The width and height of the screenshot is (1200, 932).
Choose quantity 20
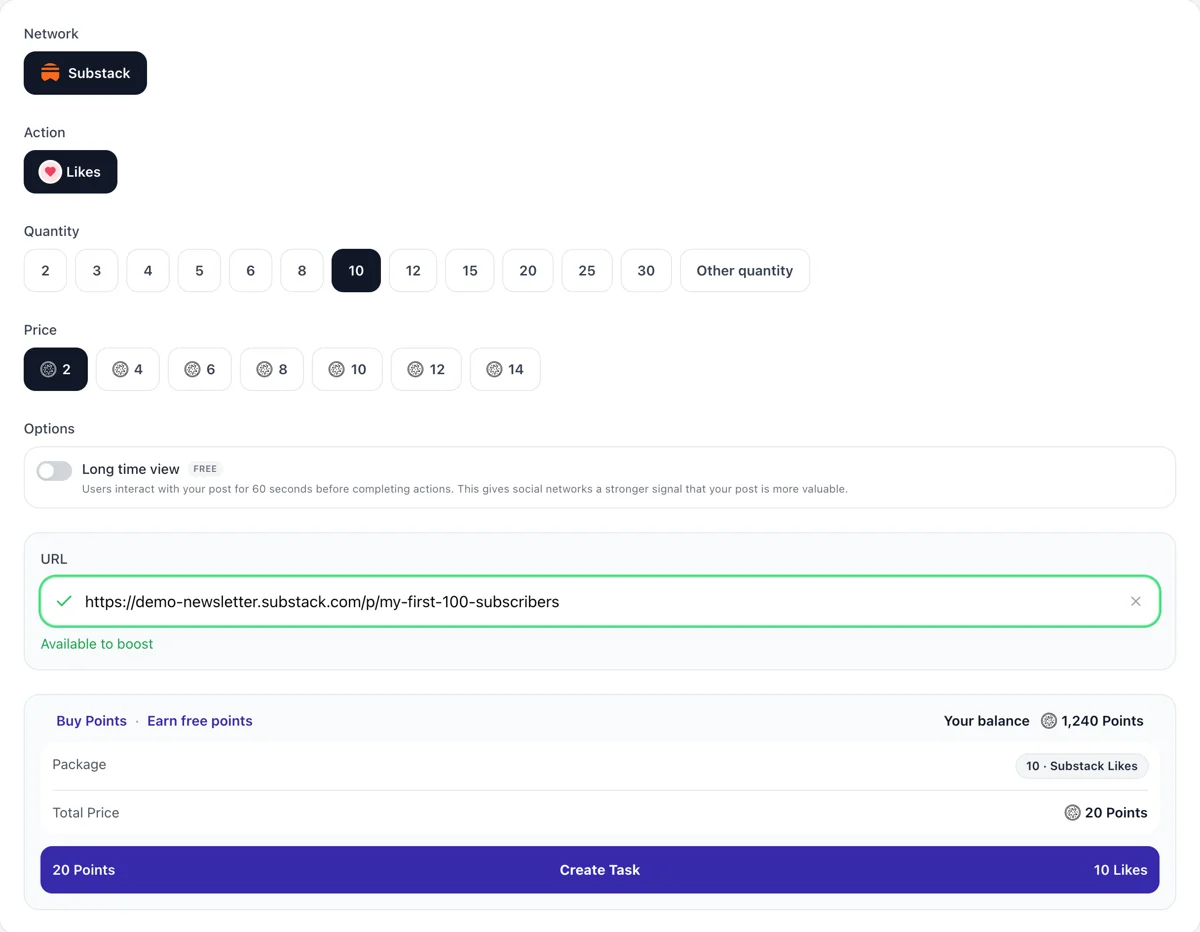(528, 271)
